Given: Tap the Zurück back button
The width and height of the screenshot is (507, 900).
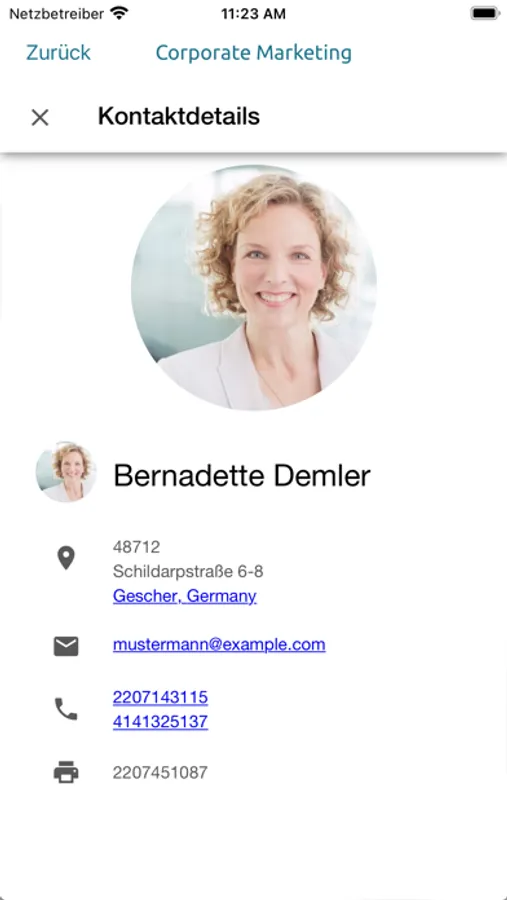Looking at the screenshot, I should pyautogui.click(x=58, y=53).
